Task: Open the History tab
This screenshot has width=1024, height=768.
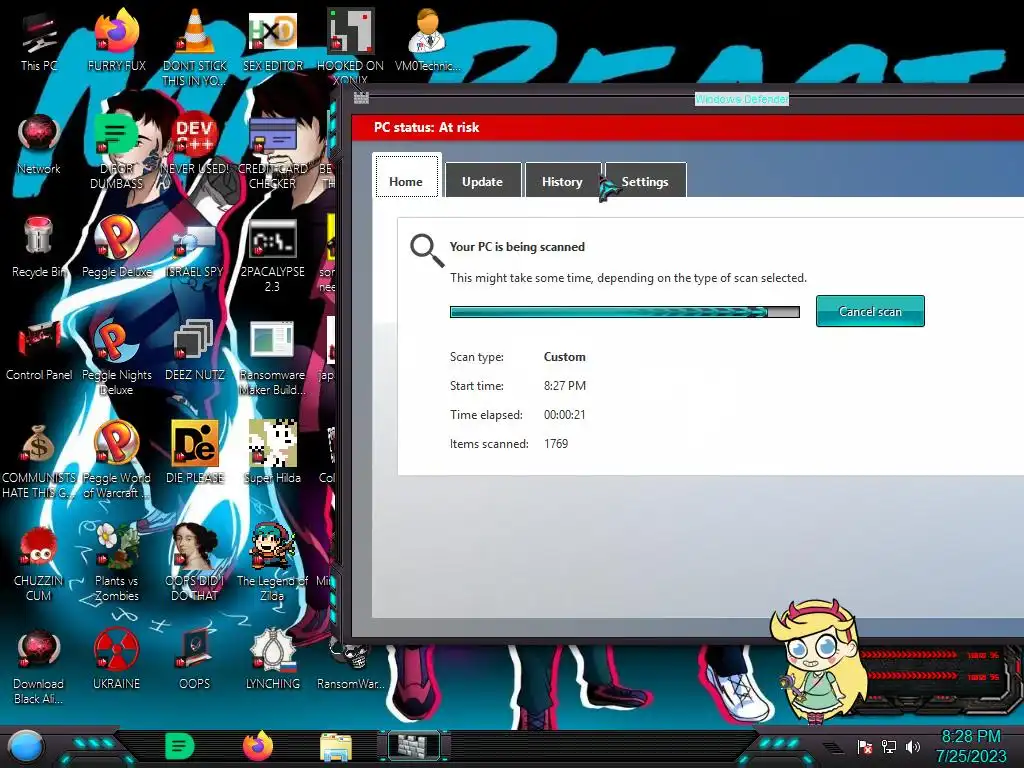Action: click(562, 181)
